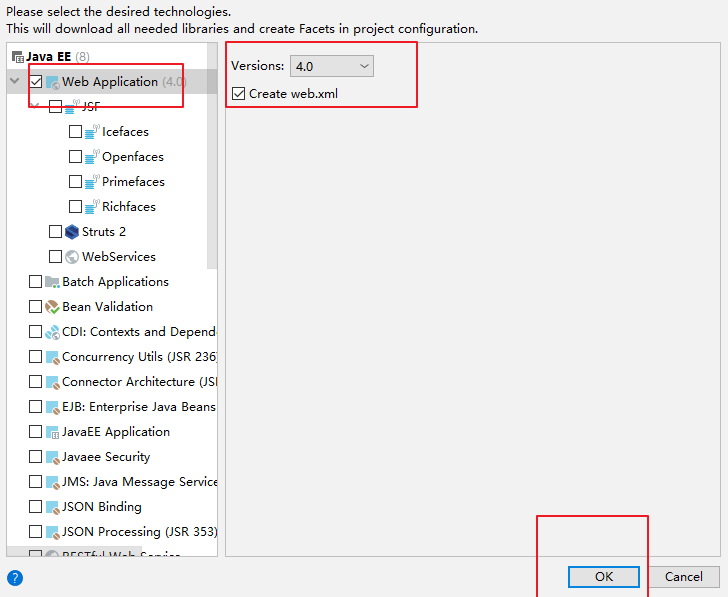728x597 pixels.
Task: Click the Icefaces library icon
Action: pos(92,132)
